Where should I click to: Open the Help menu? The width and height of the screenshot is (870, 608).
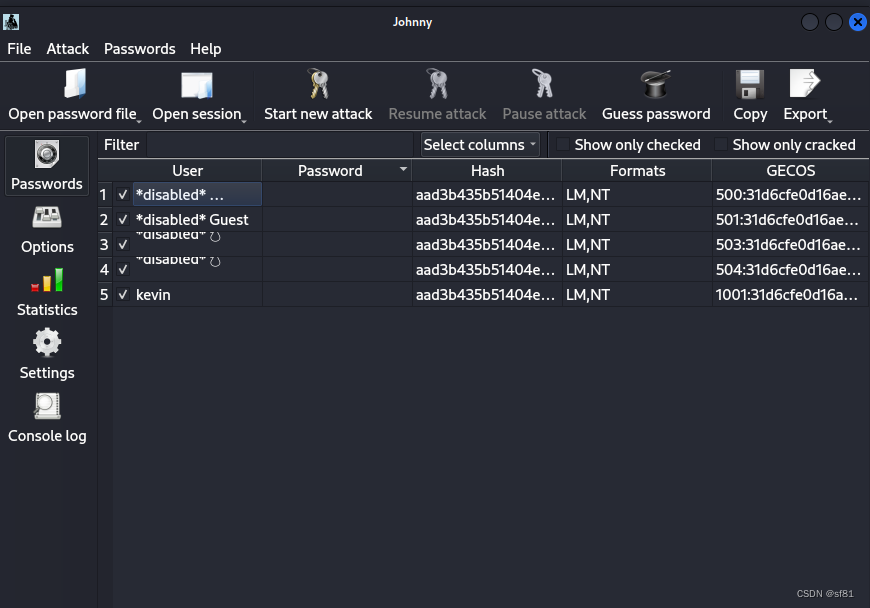tap(206, 49)
